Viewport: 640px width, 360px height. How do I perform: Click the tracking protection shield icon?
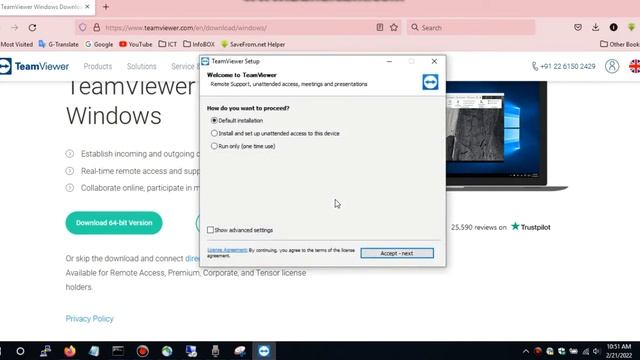pyautogui.click(x=82, y=28)
